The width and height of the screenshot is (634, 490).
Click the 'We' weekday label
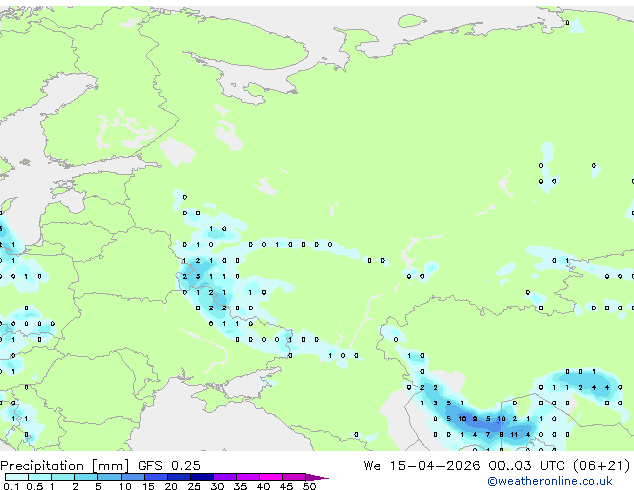click(x=372, y=466)
